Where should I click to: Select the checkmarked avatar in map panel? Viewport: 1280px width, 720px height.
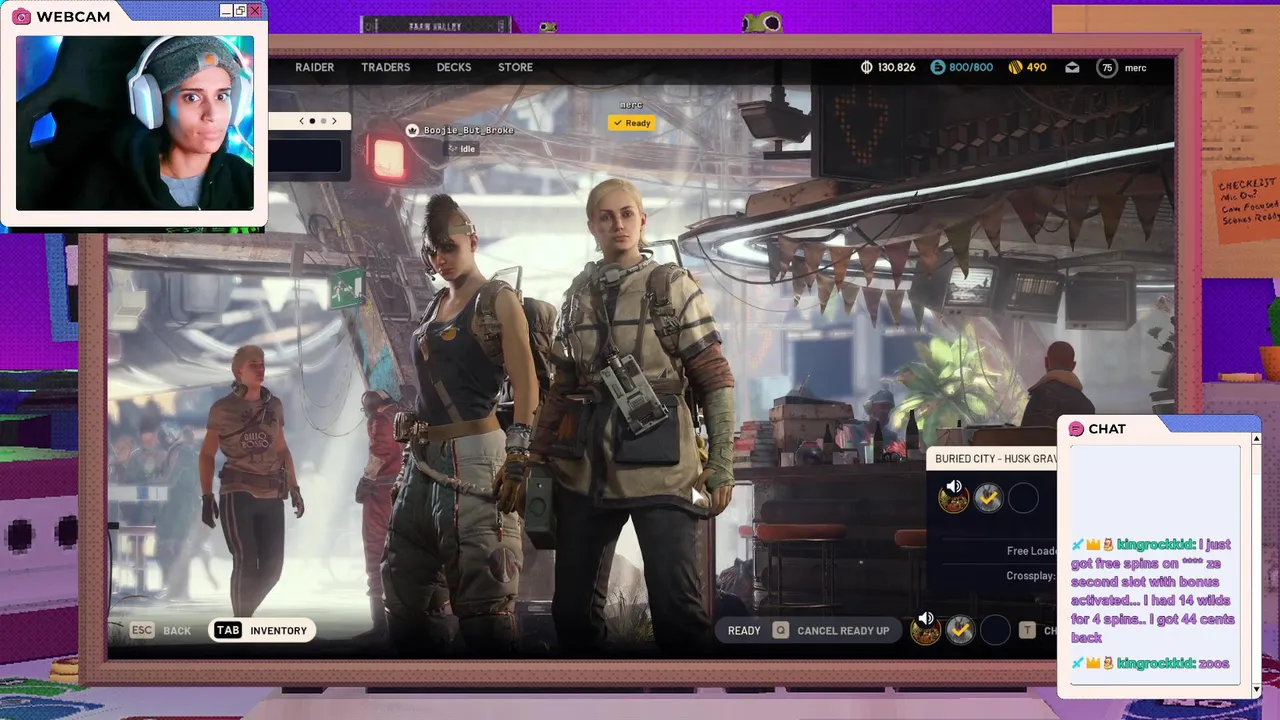988,498
